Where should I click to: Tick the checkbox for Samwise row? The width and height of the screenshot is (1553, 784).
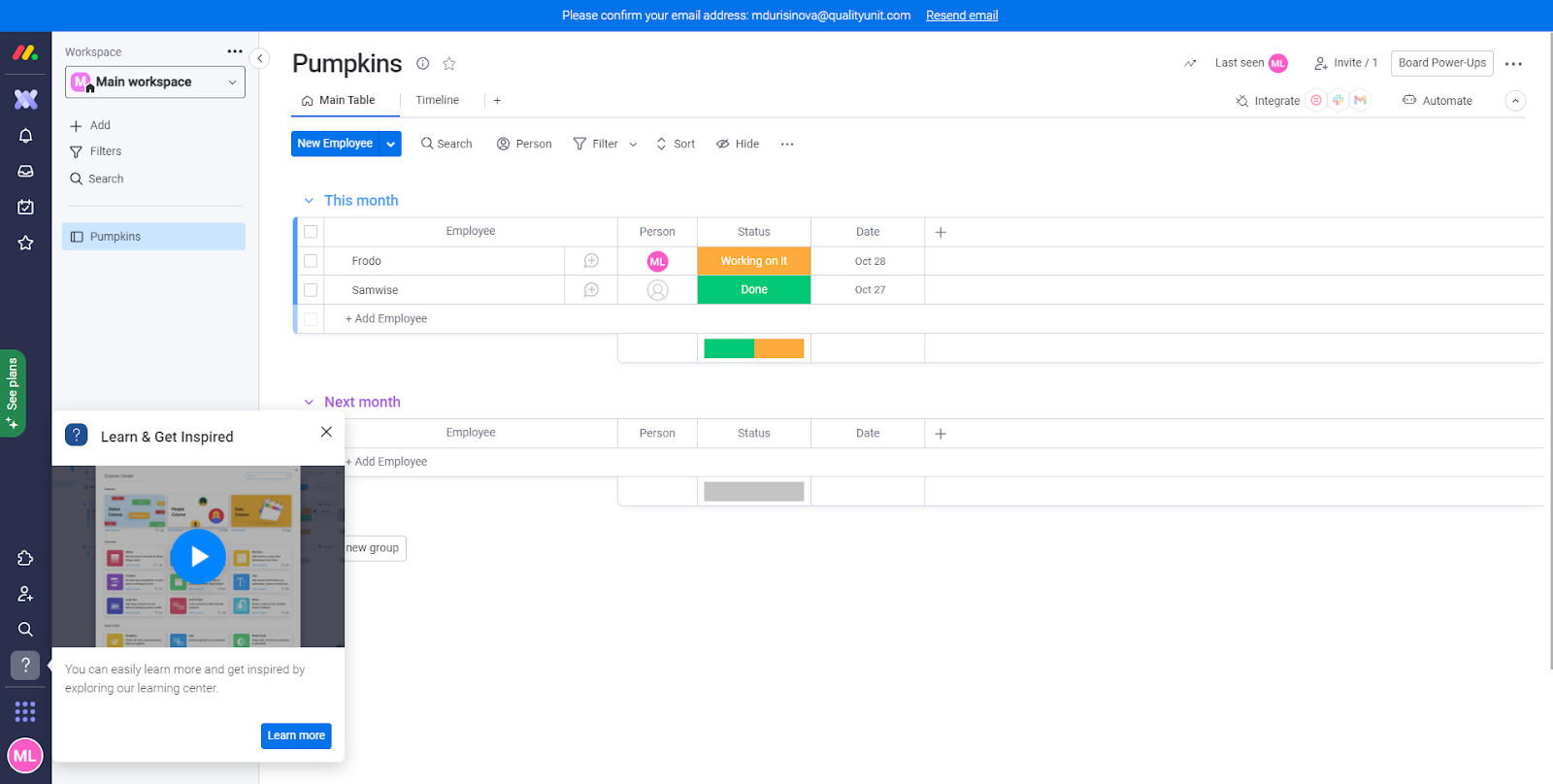click(311, 290)
